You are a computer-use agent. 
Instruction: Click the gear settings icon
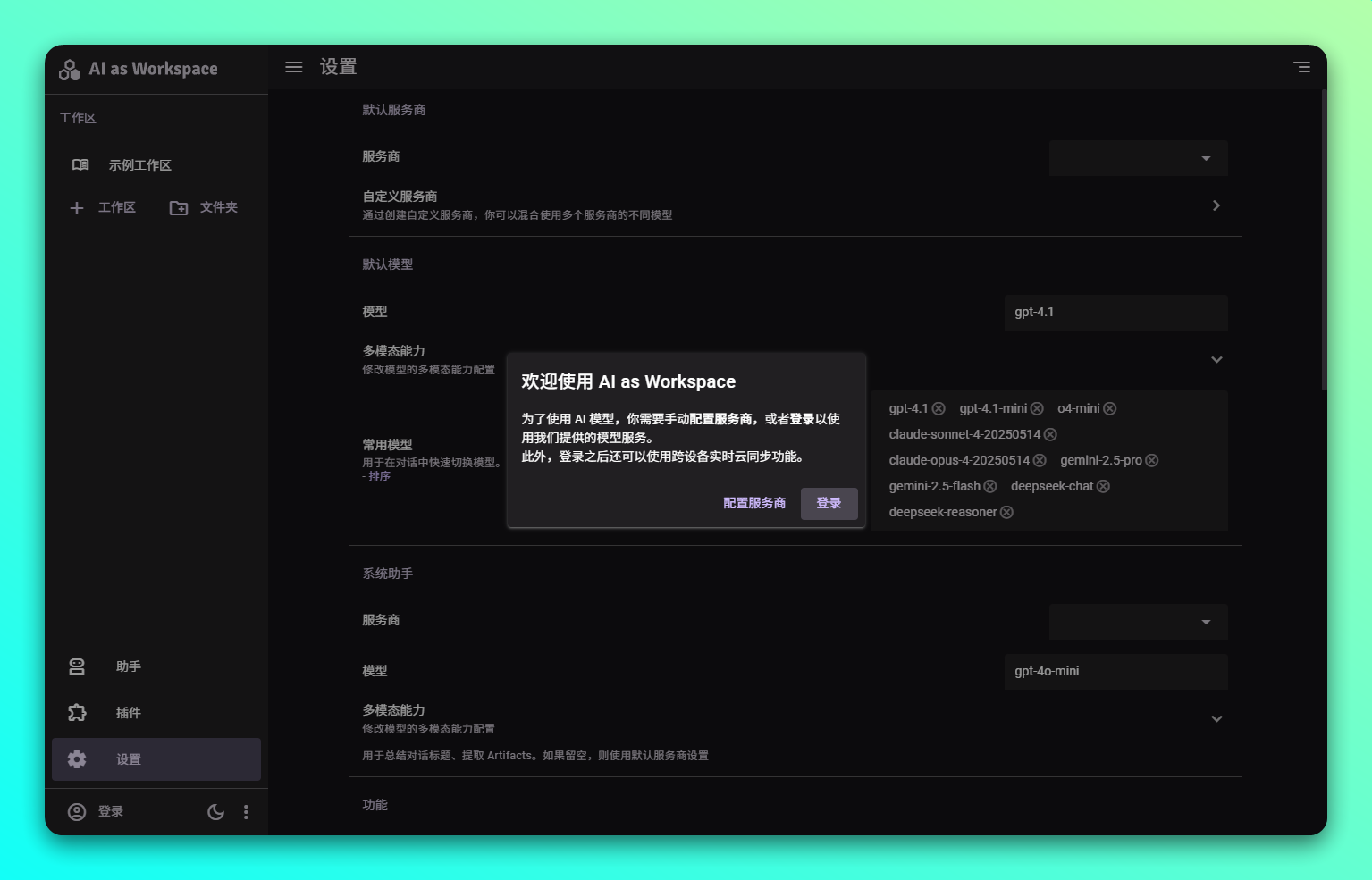[x=77, y=759]
